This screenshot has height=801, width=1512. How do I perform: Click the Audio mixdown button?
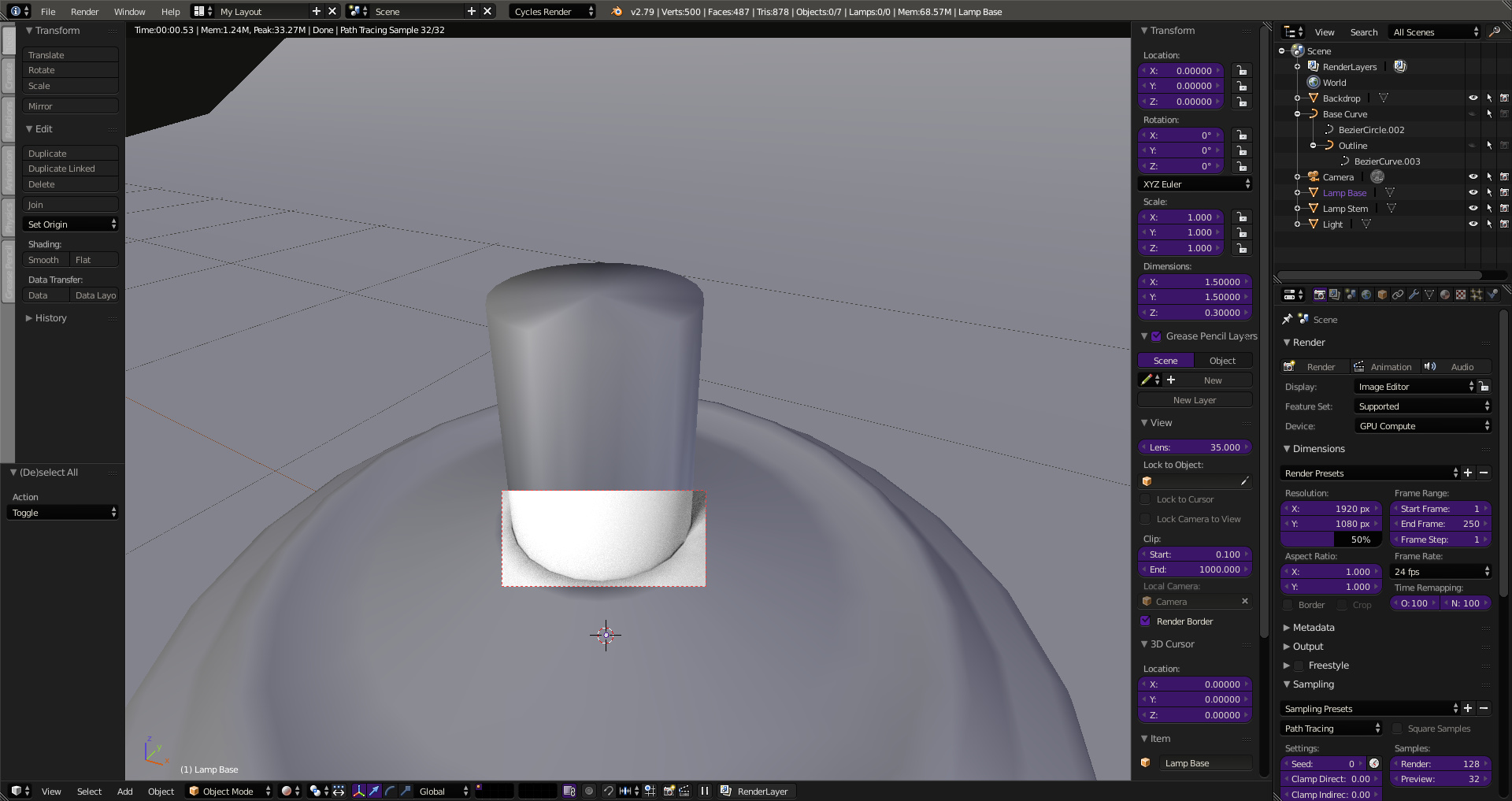point(1456,367)
